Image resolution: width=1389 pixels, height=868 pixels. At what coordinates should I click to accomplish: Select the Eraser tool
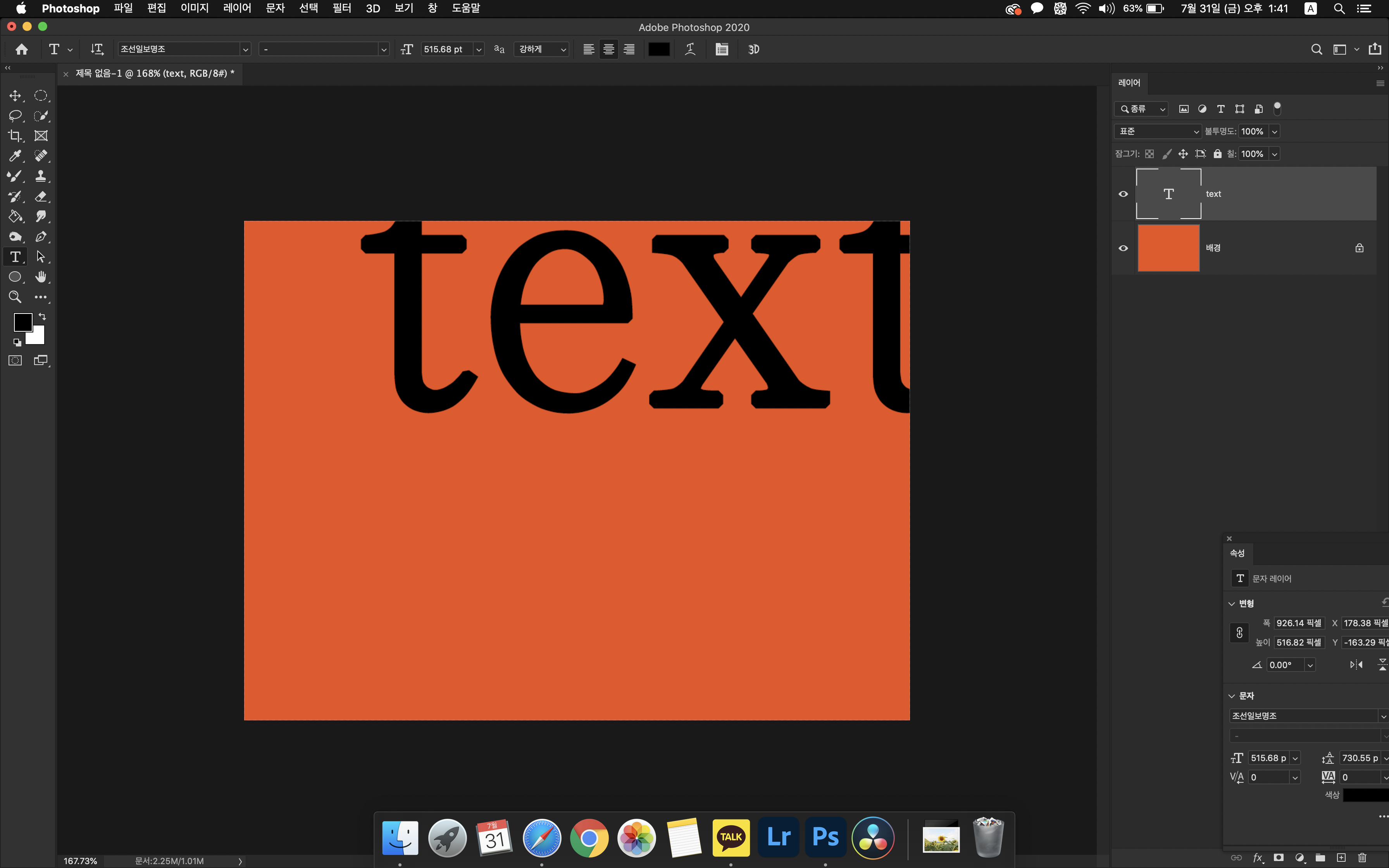pyautogui.click(x=41, y=196)
